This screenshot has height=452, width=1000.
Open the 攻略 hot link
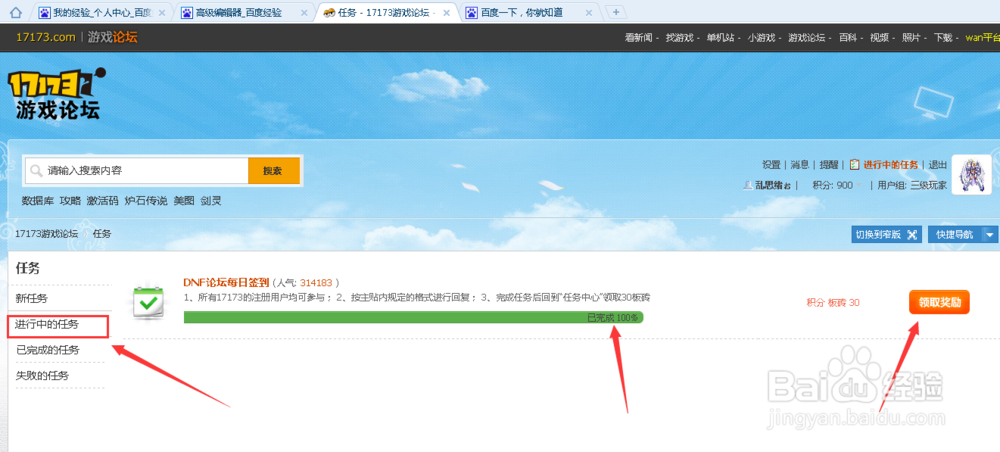point(70,201)
